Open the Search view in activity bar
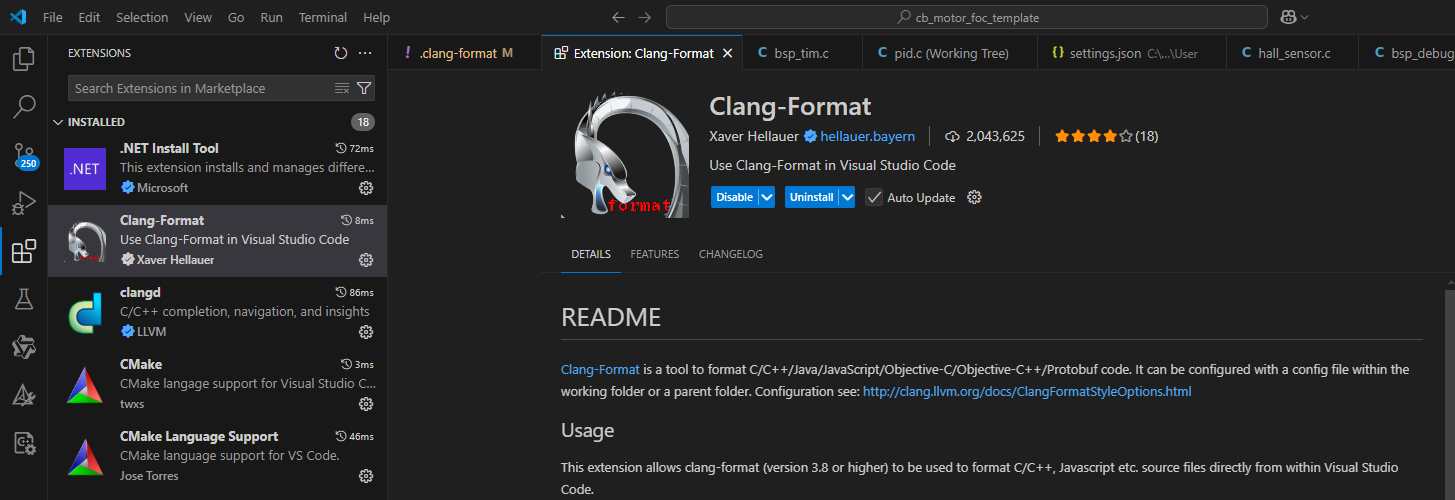The image size is (1455, 500). [23, 106]
